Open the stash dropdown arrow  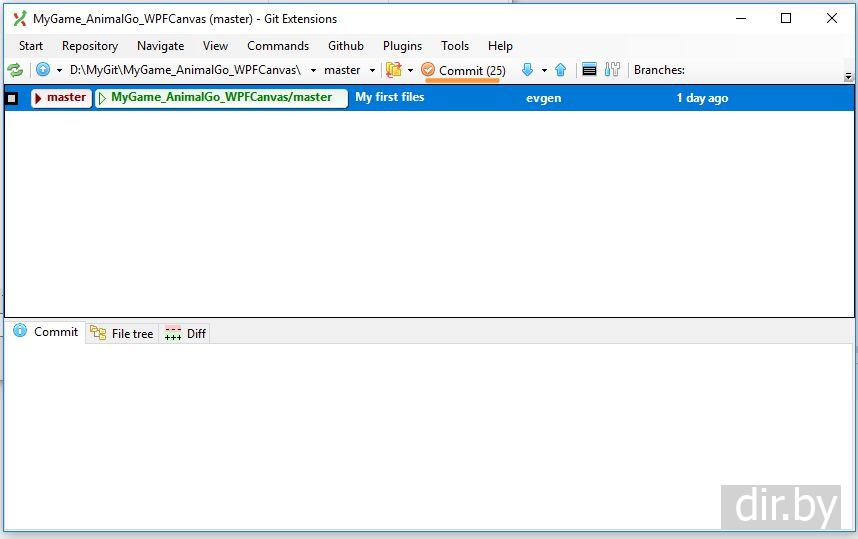point(410,71)
